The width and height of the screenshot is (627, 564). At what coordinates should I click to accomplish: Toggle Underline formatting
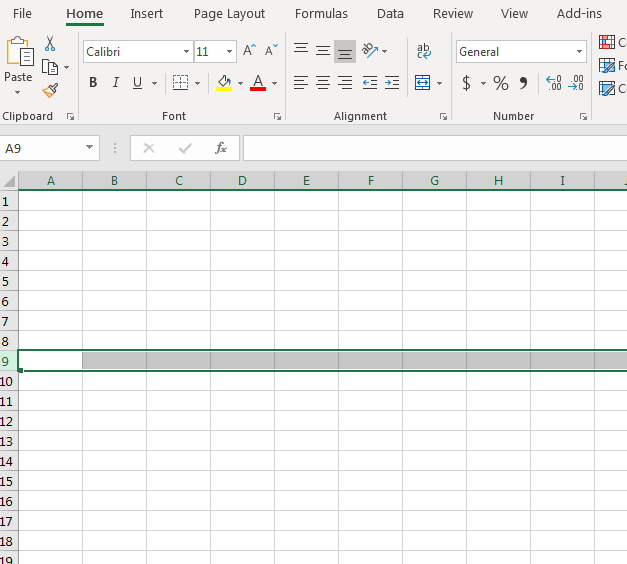(138, 83)
